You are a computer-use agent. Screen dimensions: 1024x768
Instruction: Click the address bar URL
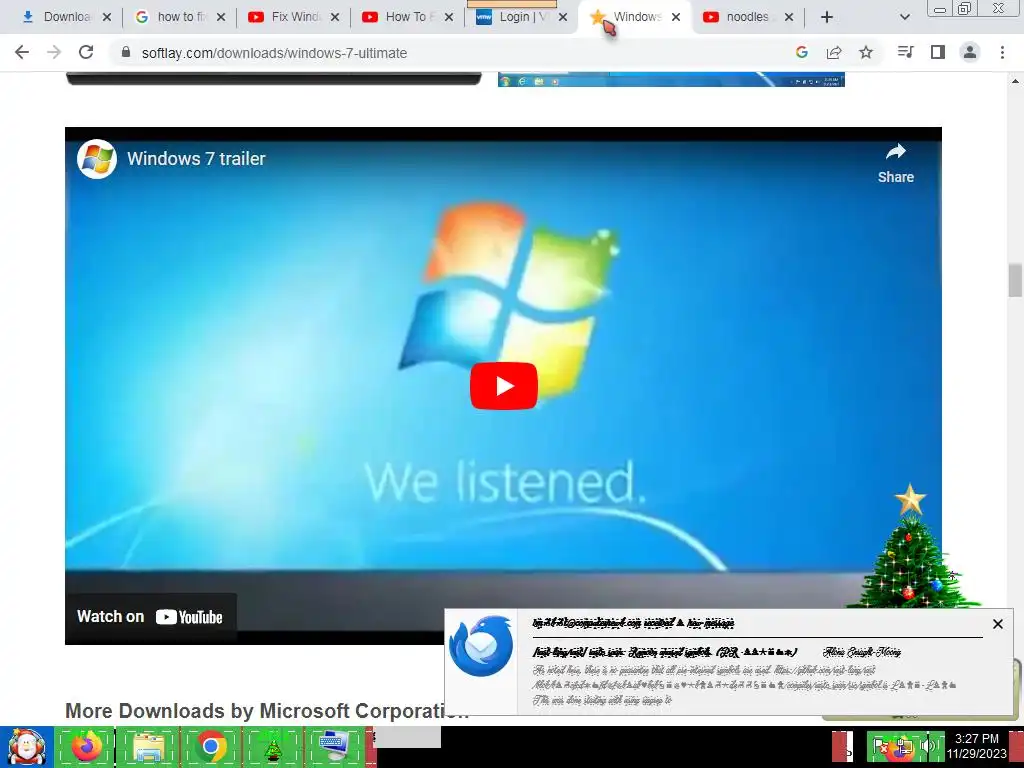274,53
